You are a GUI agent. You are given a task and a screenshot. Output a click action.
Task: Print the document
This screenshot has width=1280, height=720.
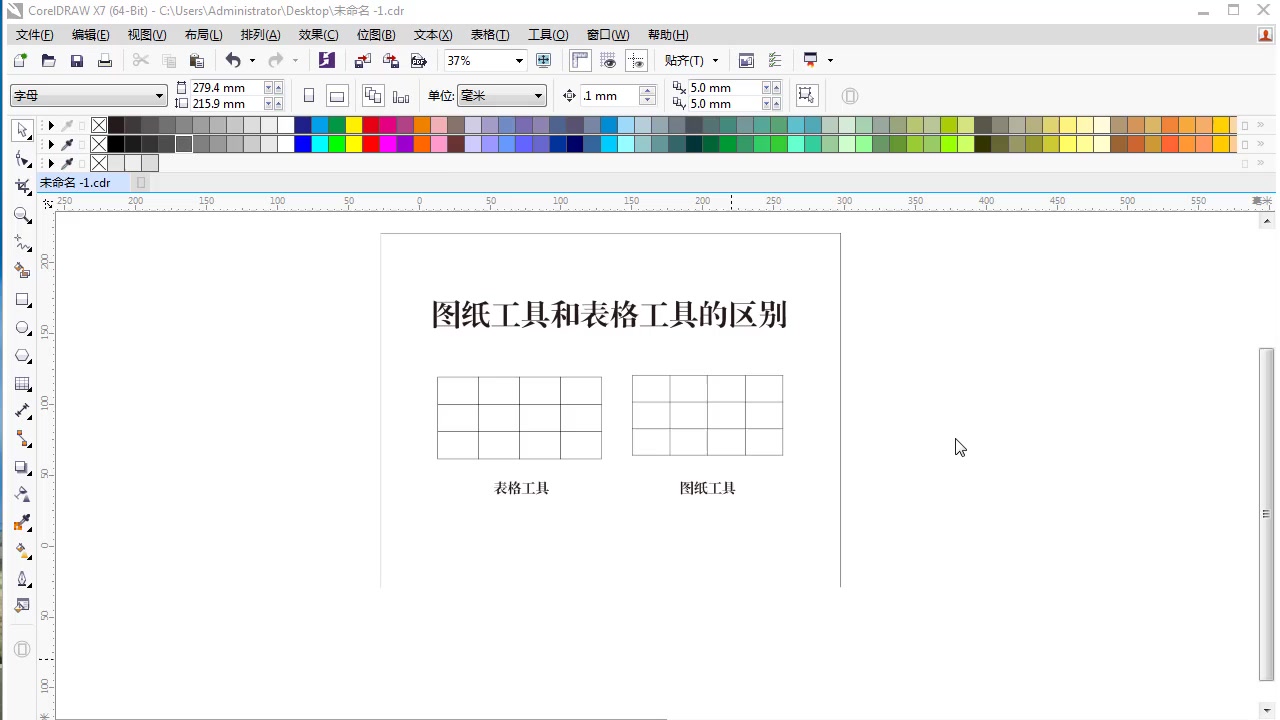pyautogui.click(x=104, y=61)
